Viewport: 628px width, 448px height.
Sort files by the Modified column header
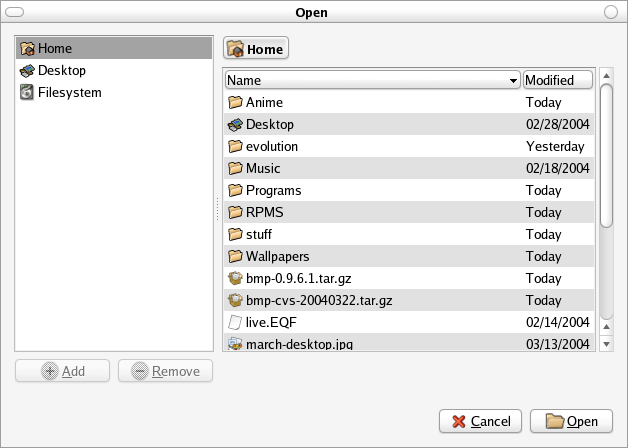(557, 80)
